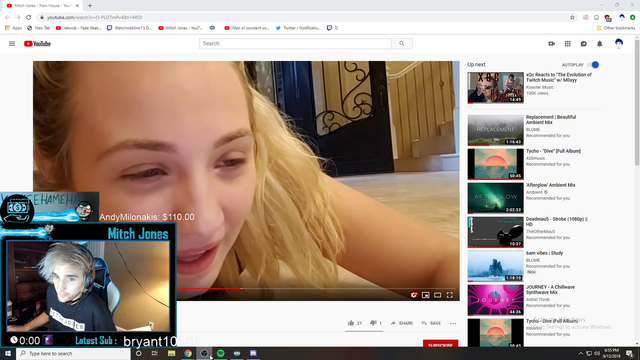
Task: Click the search magnifier button
Action: 402,44
